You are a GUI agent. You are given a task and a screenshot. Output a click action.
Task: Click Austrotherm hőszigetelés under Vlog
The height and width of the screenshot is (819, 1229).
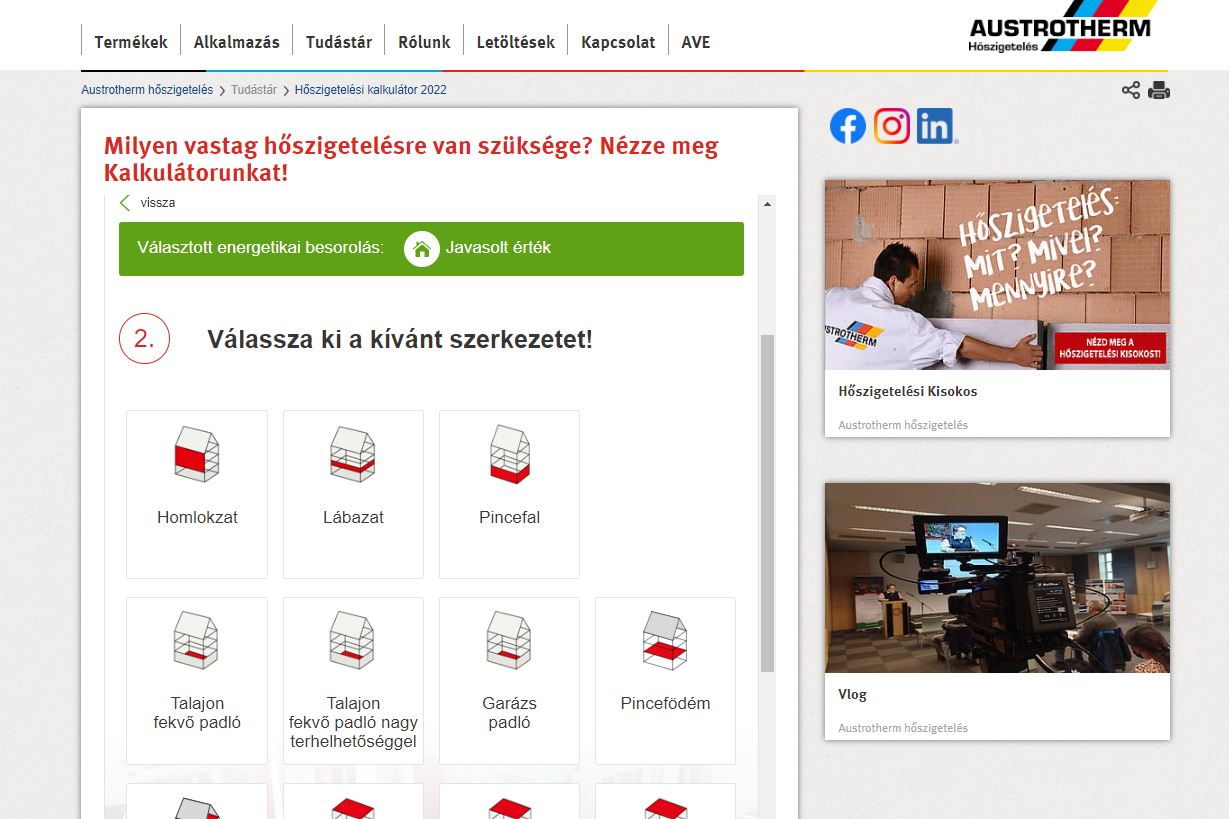click(903, 728)
